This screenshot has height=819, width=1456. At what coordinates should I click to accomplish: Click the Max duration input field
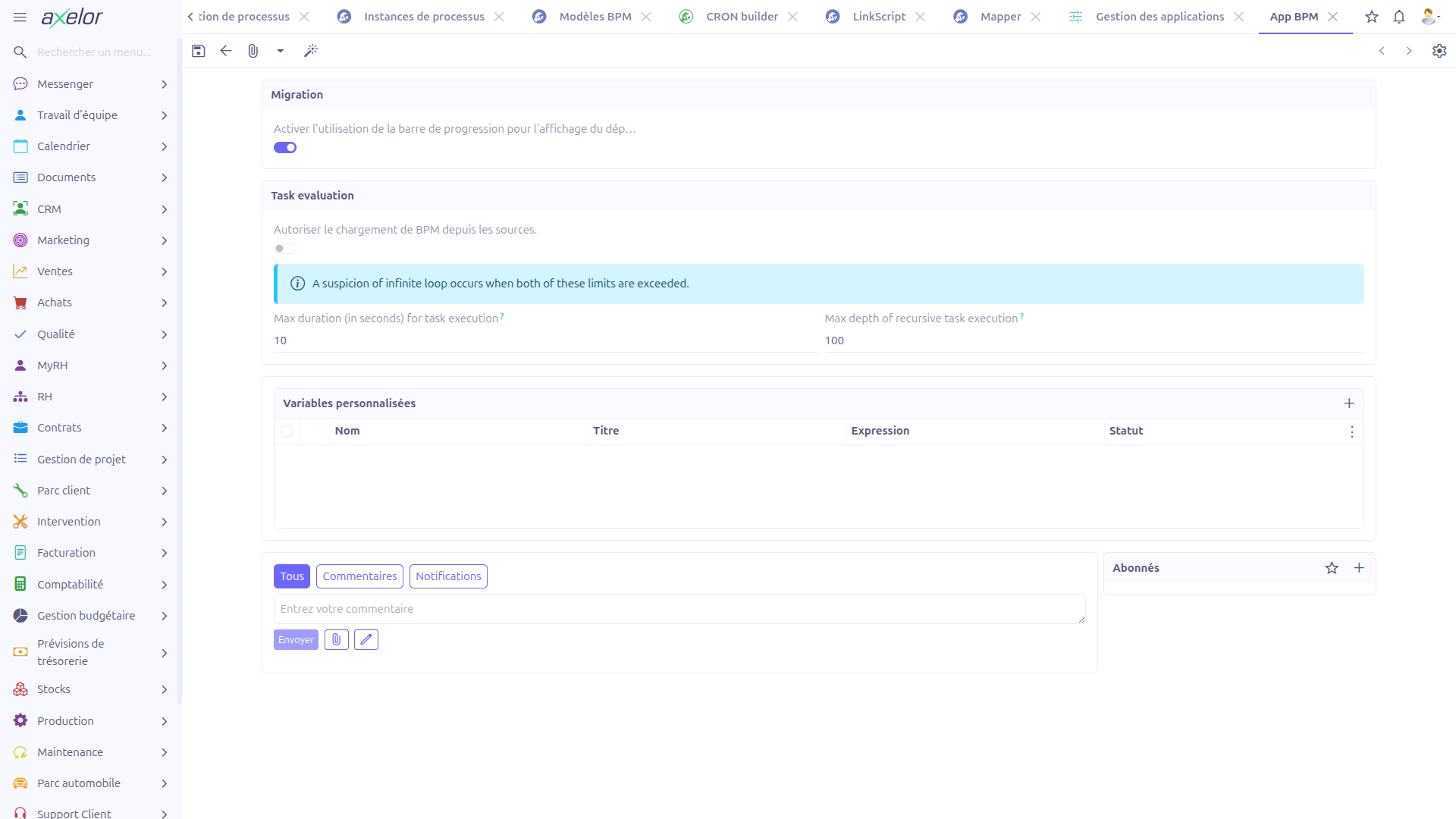(x=545, y=340)
